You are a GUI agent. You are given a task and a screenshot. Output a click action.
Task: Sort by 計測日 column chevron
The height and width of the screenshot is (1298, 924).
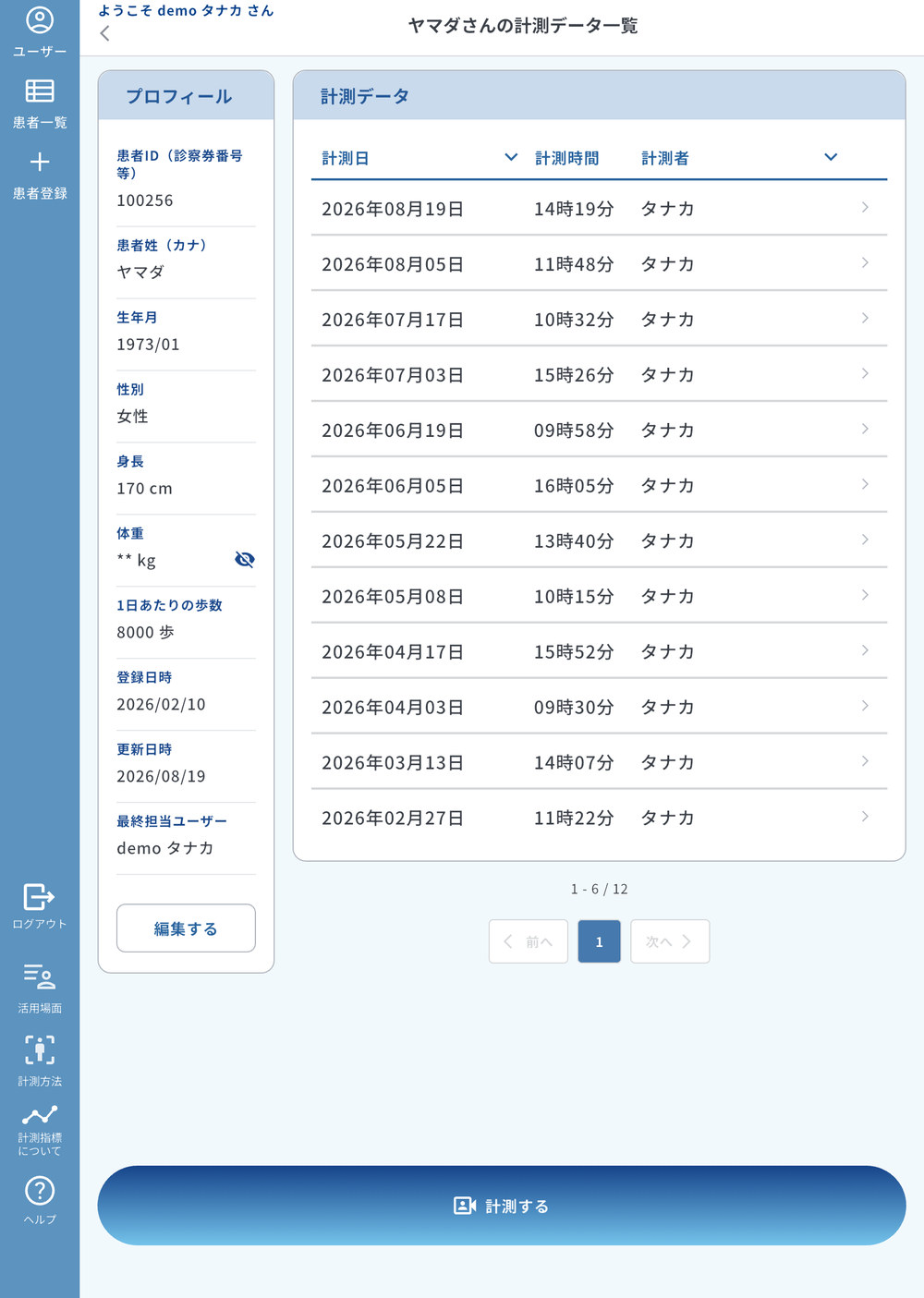pos(511,157)
